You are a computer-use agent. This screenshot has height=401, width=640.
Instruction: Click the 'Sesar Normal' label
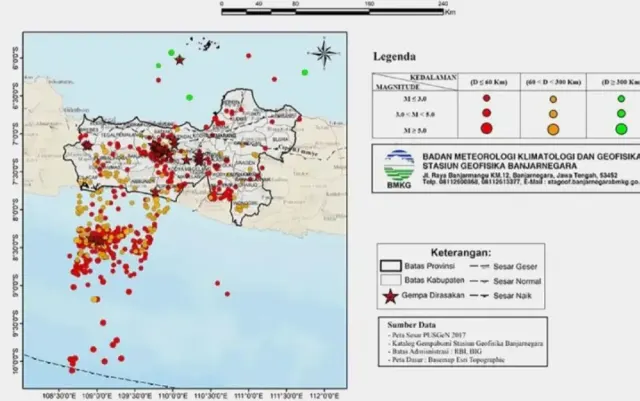[x=517, y=281]
